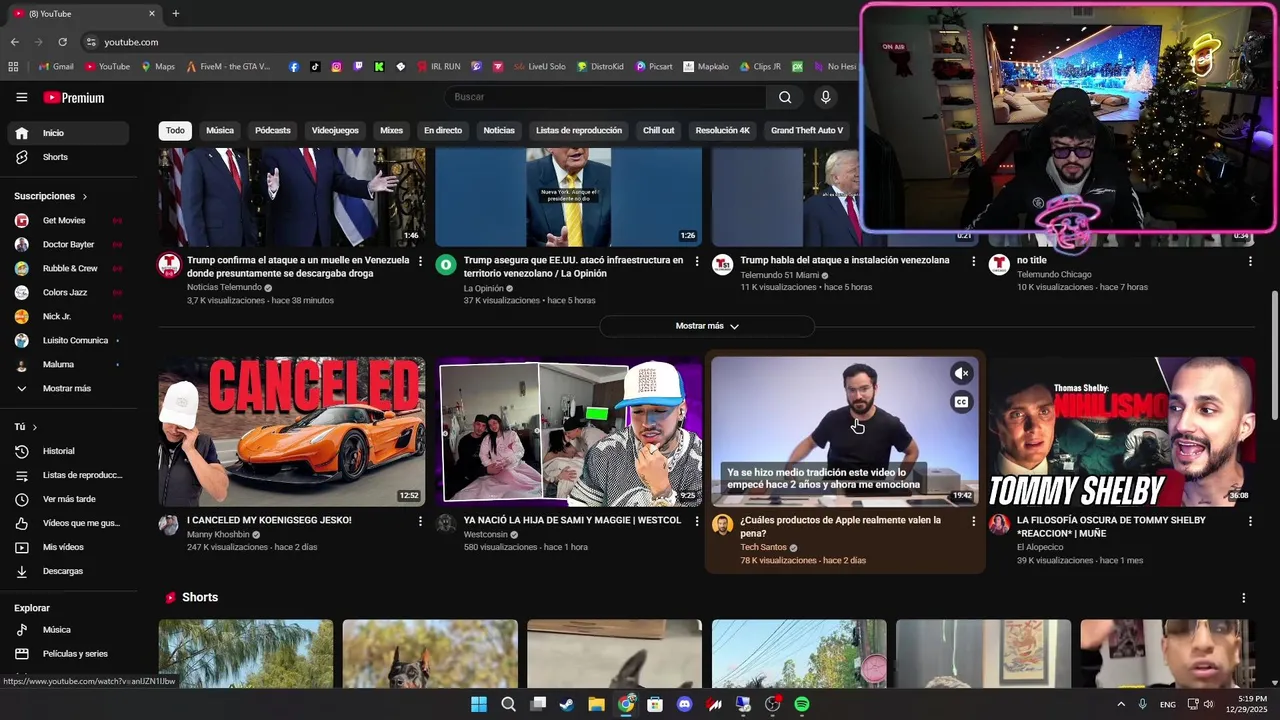The height and width of the screenshot is (720, 1280).
Task: Open the Tech Santos channel link
Action: (763, 547)
